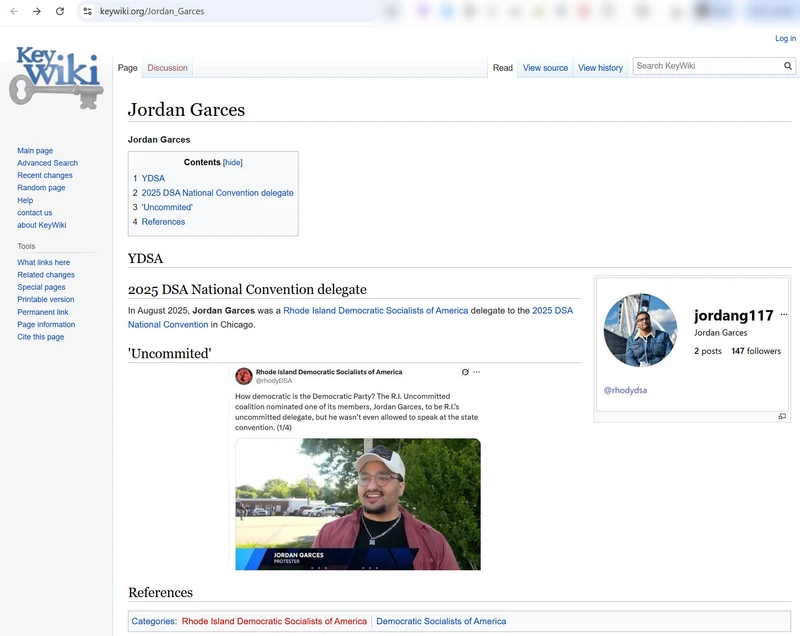Open Special pages tool

pyautogui.click(x=41, y=287)
